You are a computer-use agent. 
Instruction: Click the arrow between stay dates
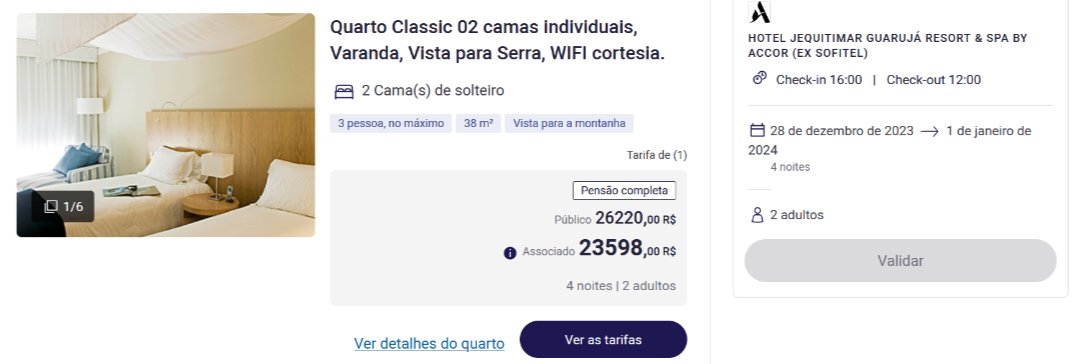click(930, 132)
